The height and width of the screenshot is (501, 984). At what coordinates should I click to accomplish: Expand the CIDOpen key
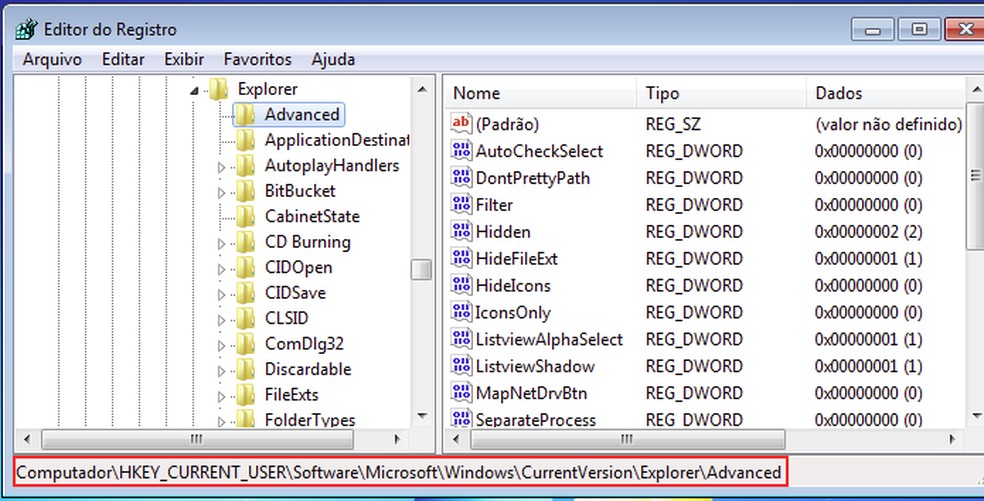point(221,269)
